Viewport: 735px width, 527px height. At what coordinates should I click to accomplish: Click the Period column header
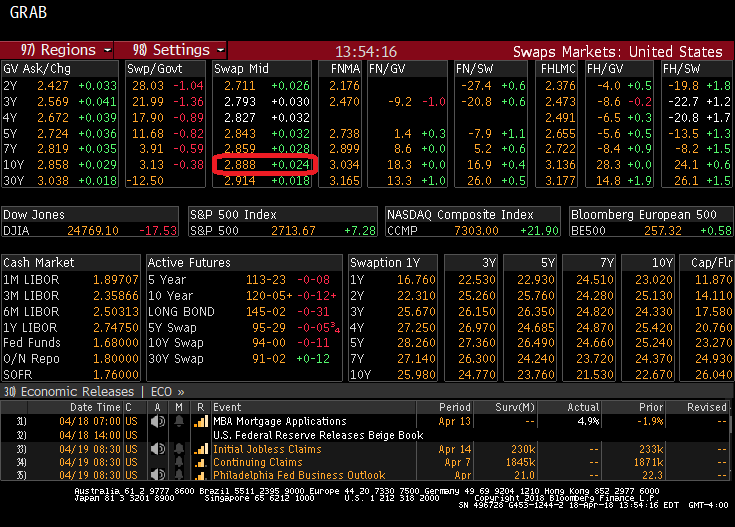pyautogui.click(x=455, y=407)
